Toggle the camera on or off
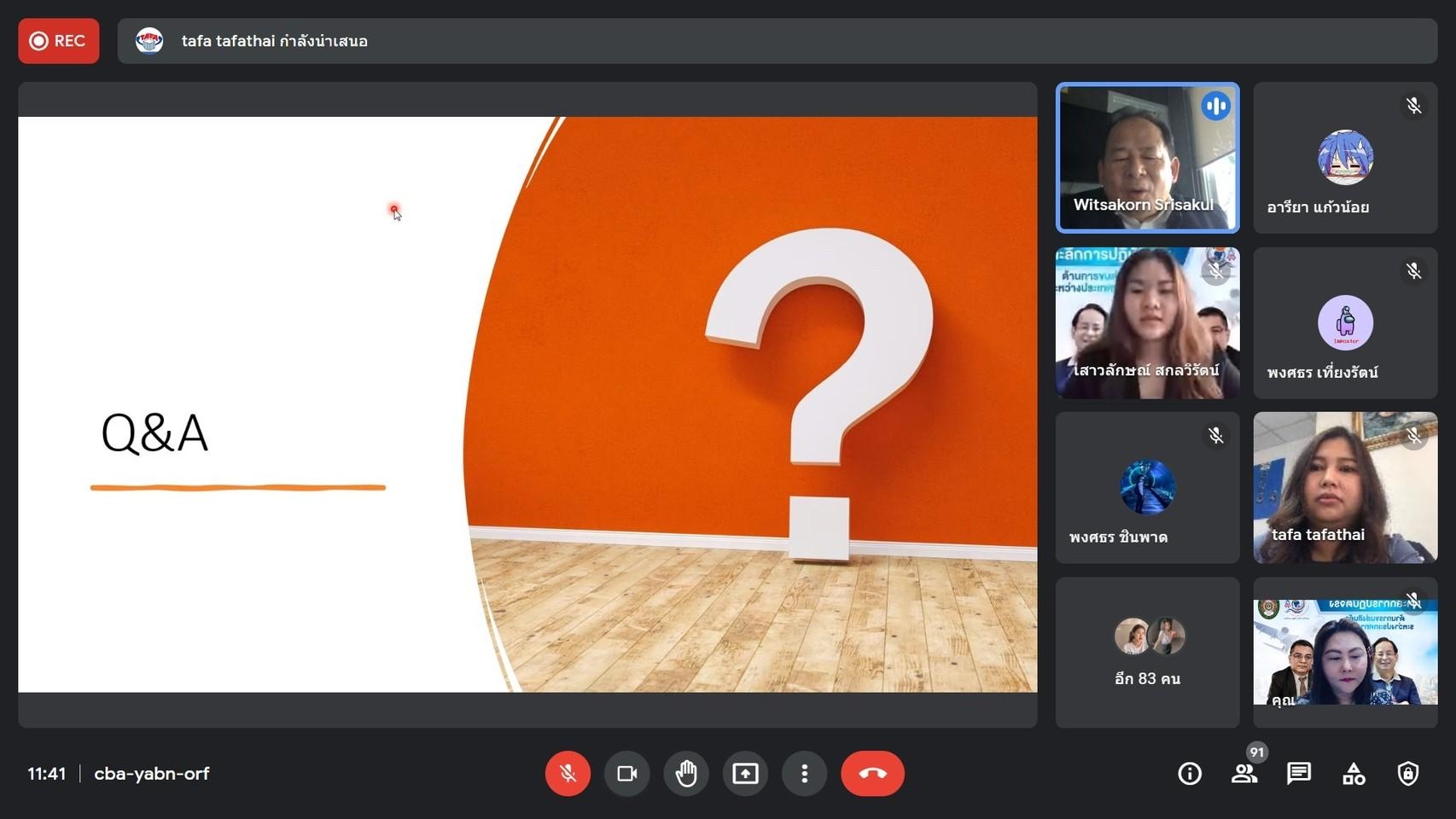Image resolution: width=1456 pixels, height=819 pixels. pyautogui.click(x=627, y=774)
